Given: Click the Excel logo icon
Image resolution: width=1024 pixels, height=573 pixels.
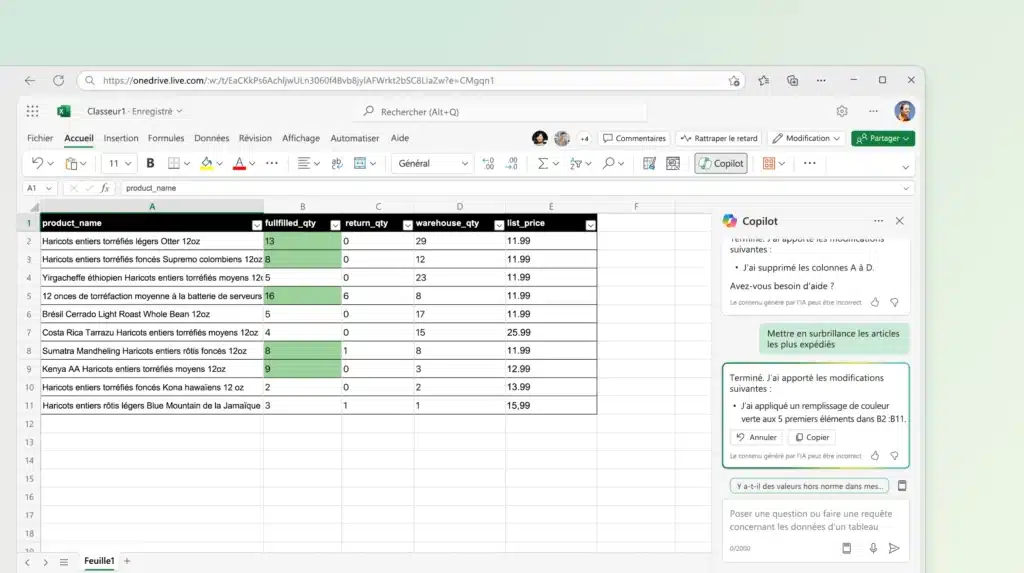Looking at the screenshot, I should (63, 111).
